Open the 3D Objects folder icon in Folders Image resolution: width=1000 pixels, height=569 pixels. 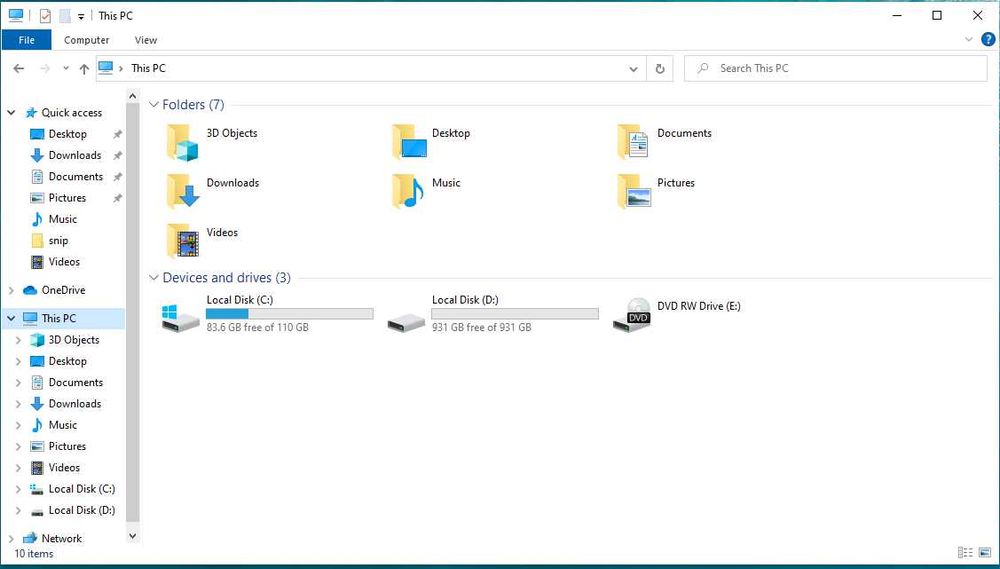pyautogui.click(x=182, y=142)
